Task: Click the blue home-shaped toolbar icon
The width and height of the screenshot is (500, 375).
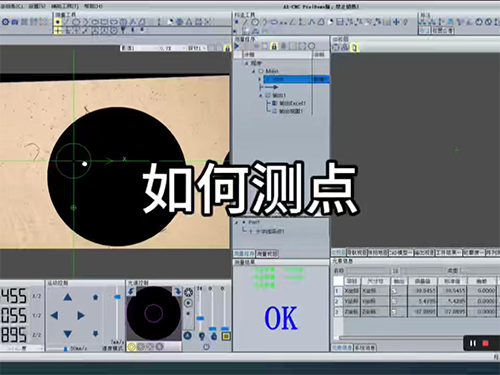Action: [x=15, y=22]
